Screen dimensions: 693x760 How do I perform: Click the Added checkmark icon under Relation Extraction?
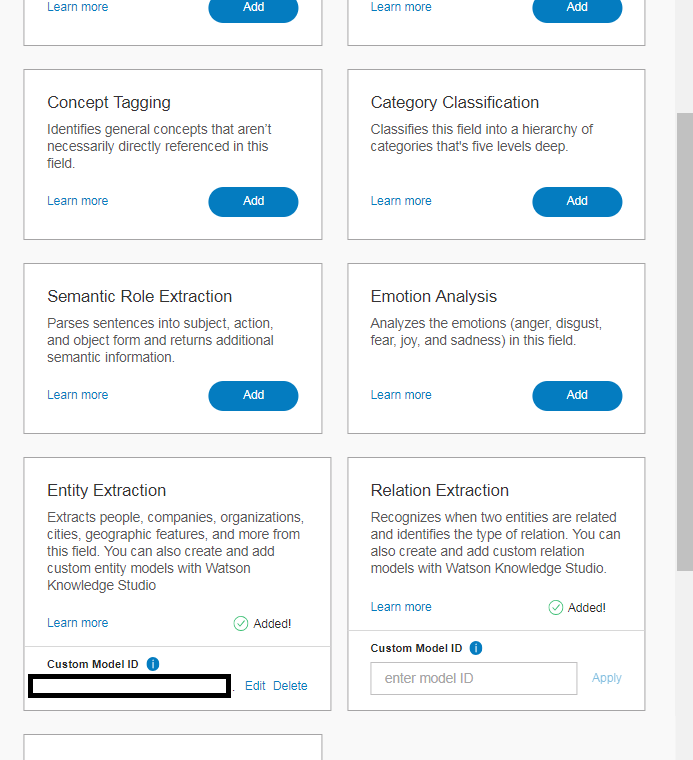(556, 607)
